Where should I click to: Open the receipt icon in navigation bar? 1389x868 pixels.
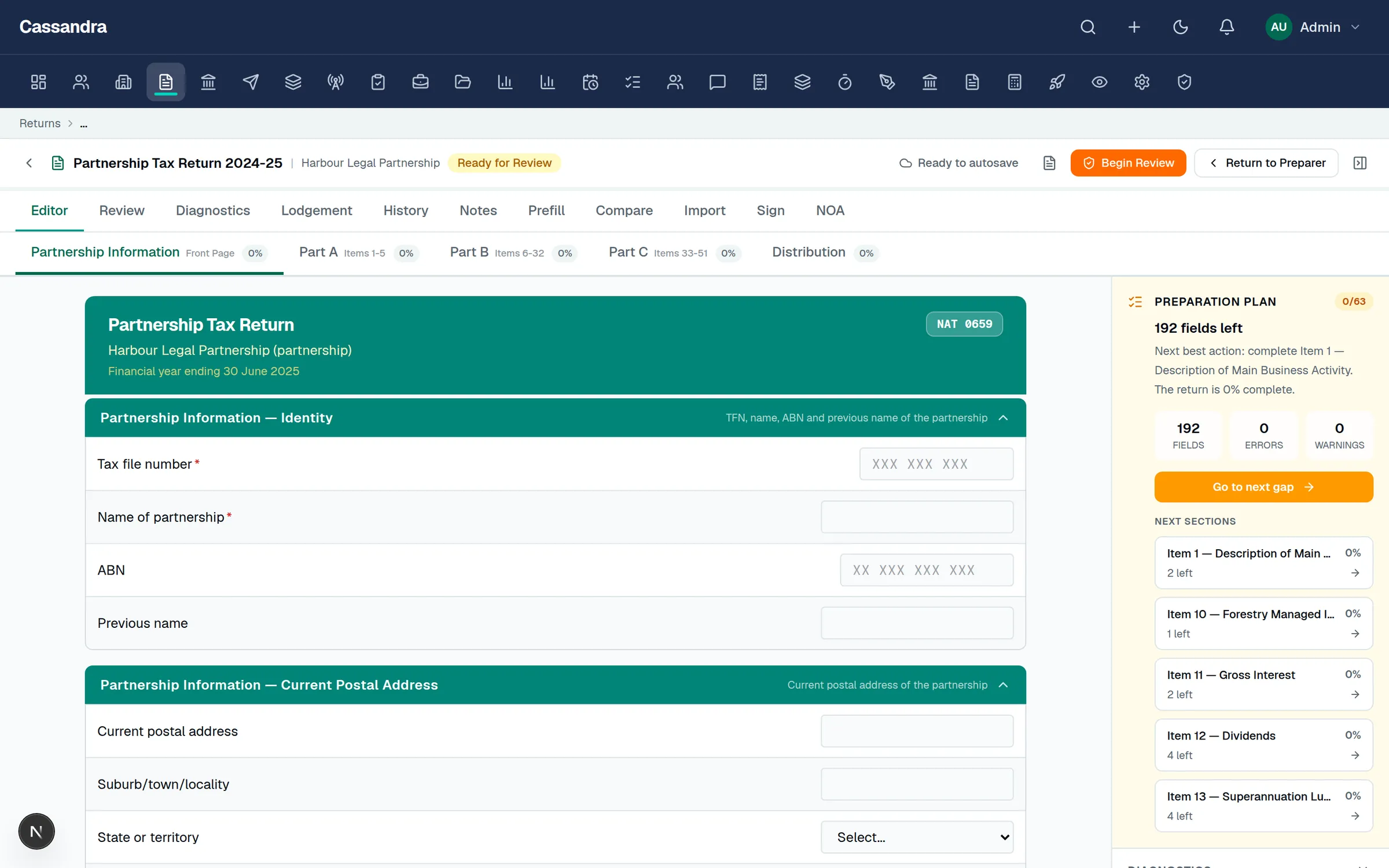(x=760, y=82)
